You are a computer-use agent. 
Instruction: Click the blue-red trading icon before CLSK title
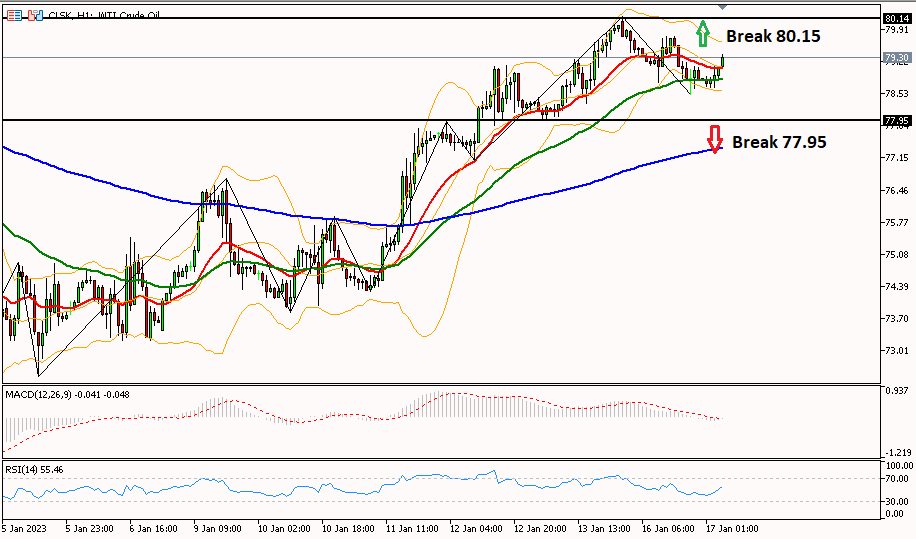tap(33, 17)
